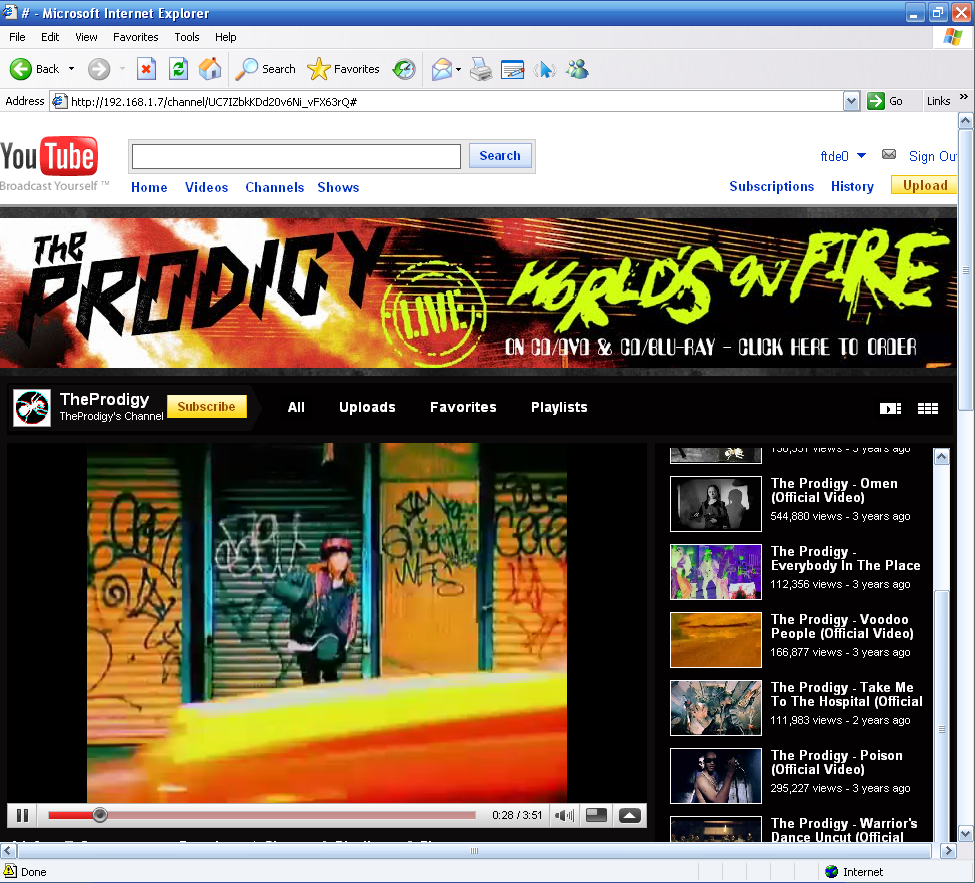
Task: Open the YouTube History link
Action: click(853, 186)
